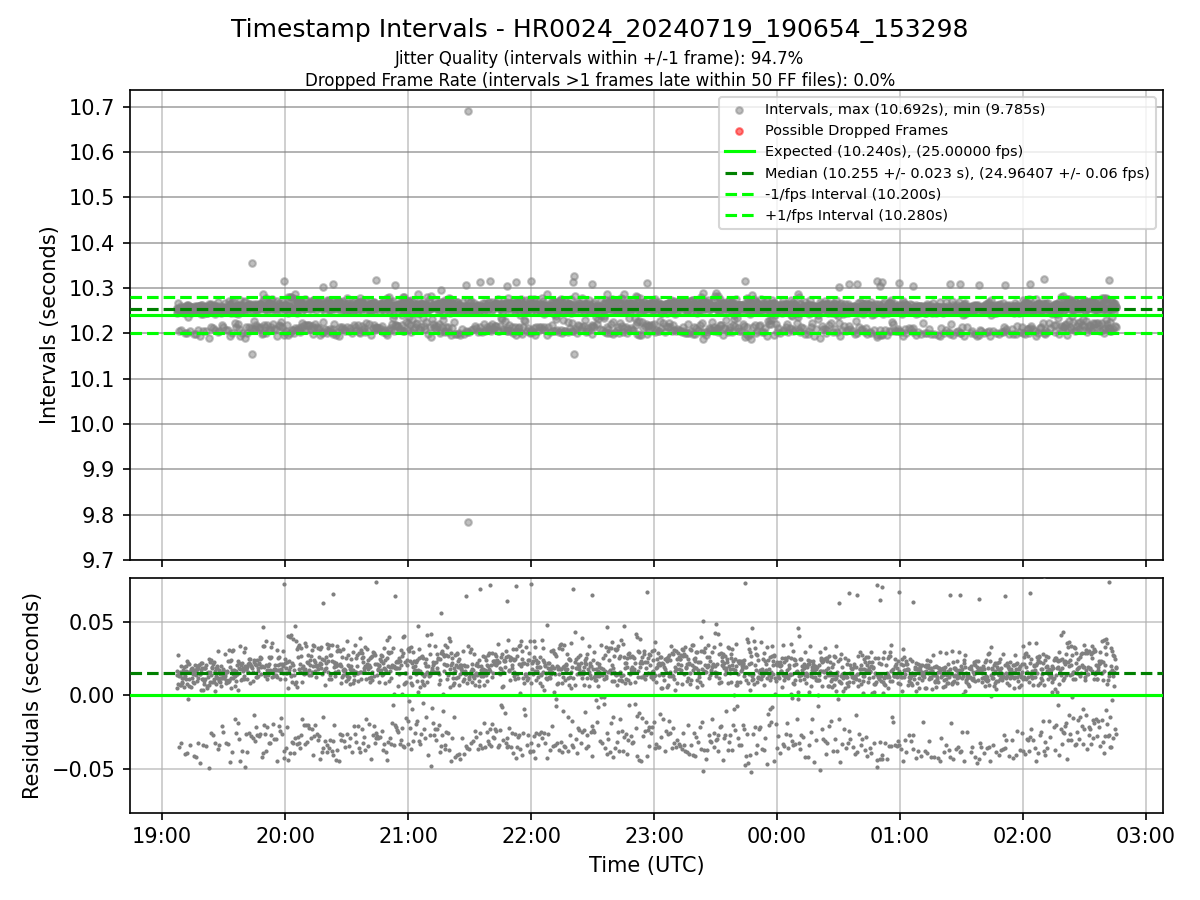This screenshot has height=900, width=1200.
Task: Click legend entry 'Median (10.255 +/- 0.023 s)'
Action: click(957, 173)
